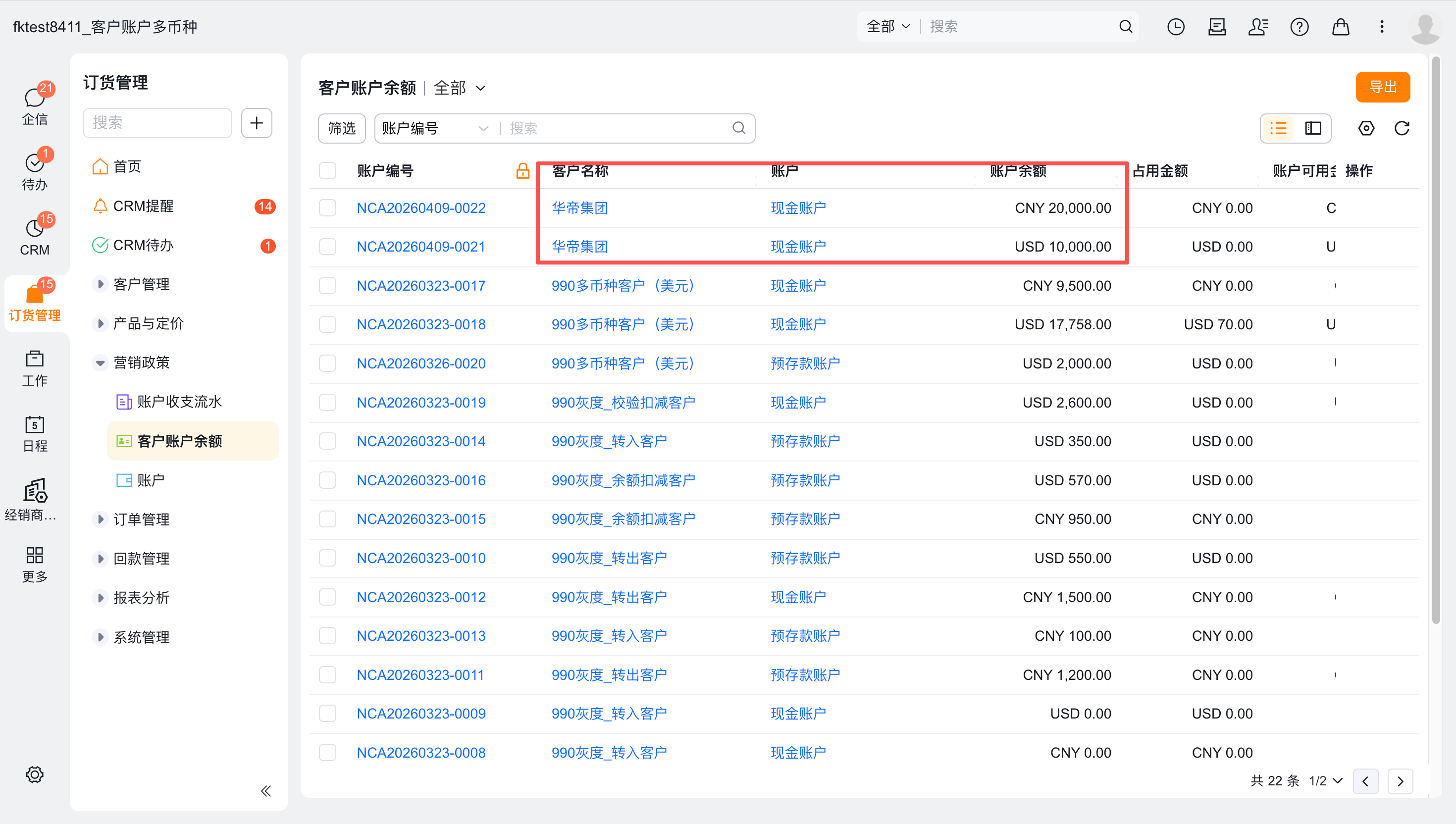Select checkbox for NCA20260323-0017 row
This screenshot has height=824, width=1456.
pyautogui.click(x=328, y=286)
